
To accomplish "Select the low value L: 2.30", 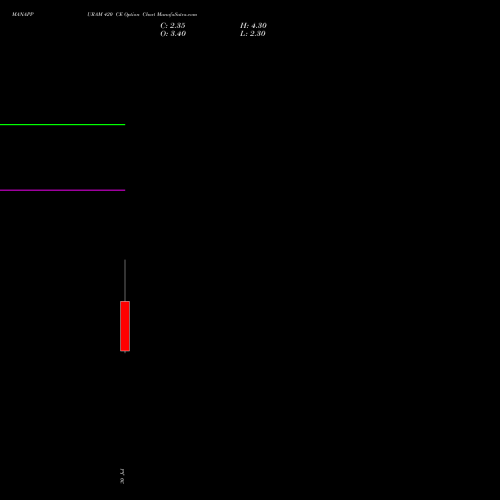I will [x=253, y=34].
